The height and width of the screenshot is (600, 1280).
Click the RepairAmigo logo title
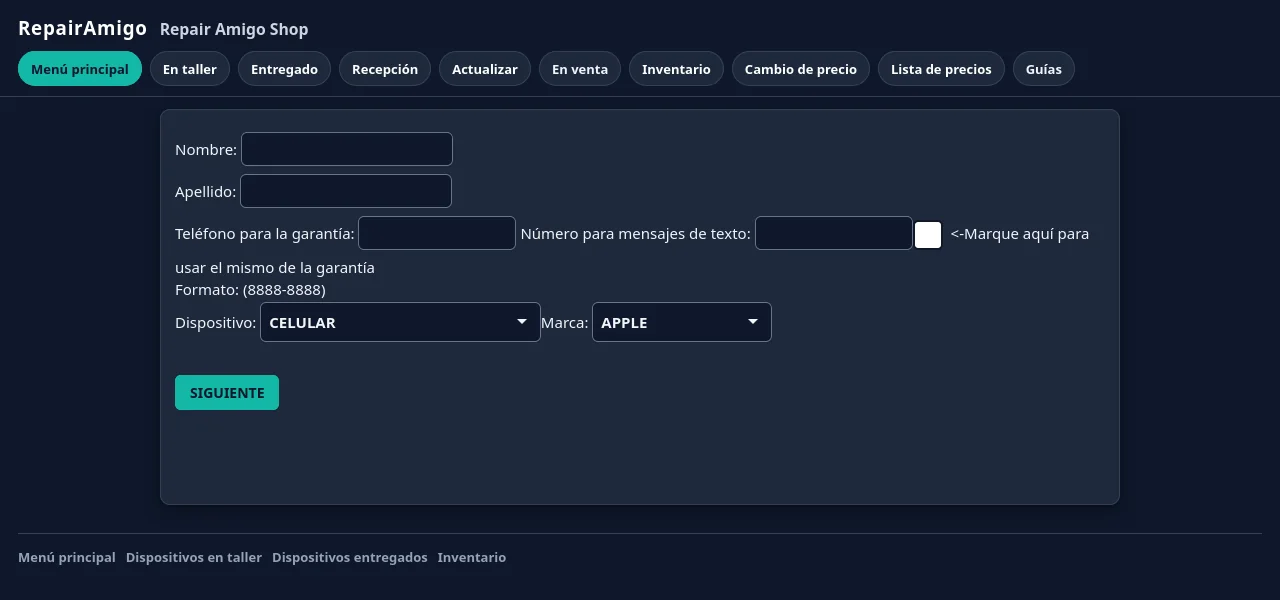click(x=83, y=28)
